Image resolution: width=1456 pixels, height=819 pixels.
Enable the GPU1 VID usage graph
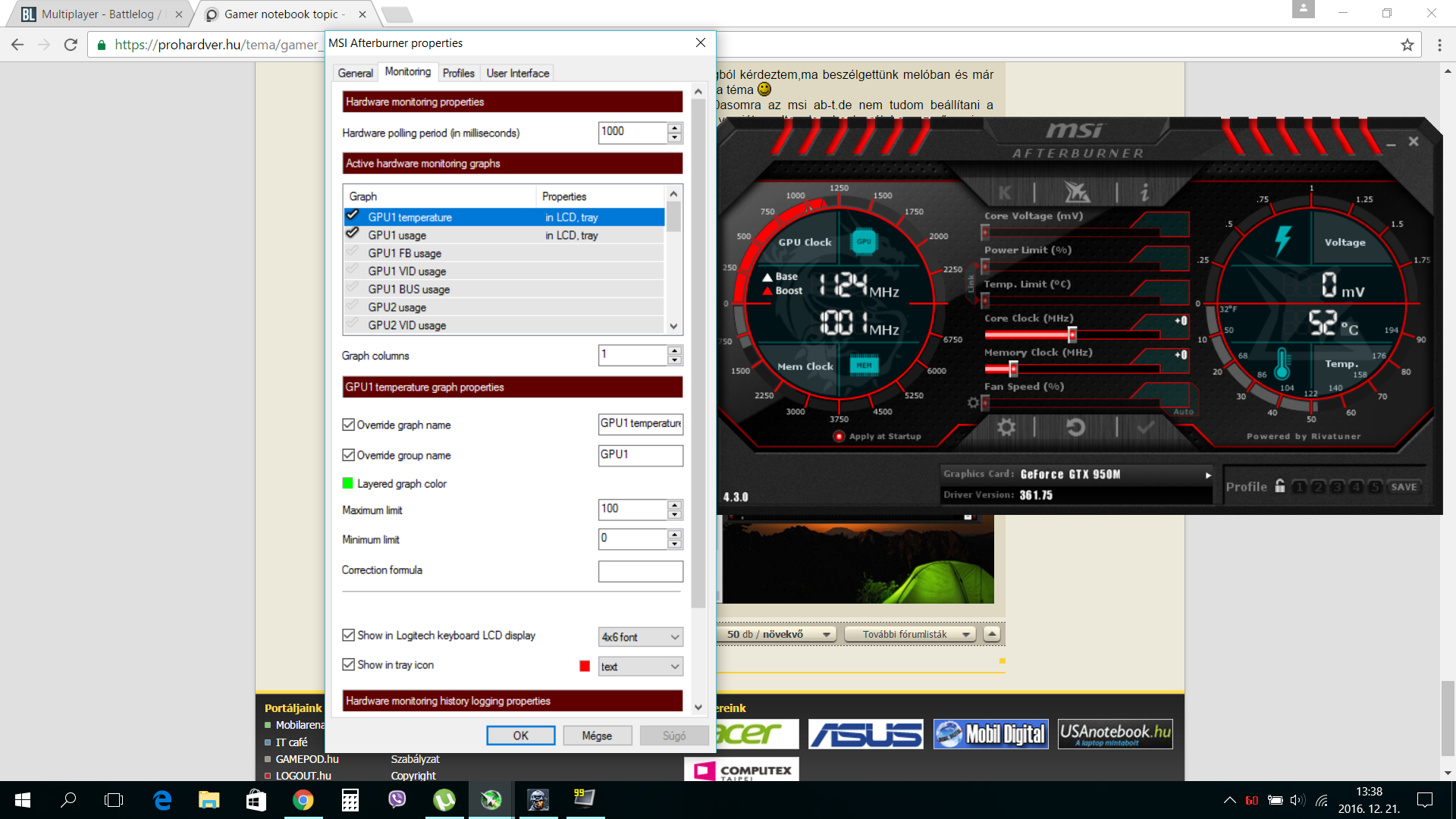pos(353,271)
